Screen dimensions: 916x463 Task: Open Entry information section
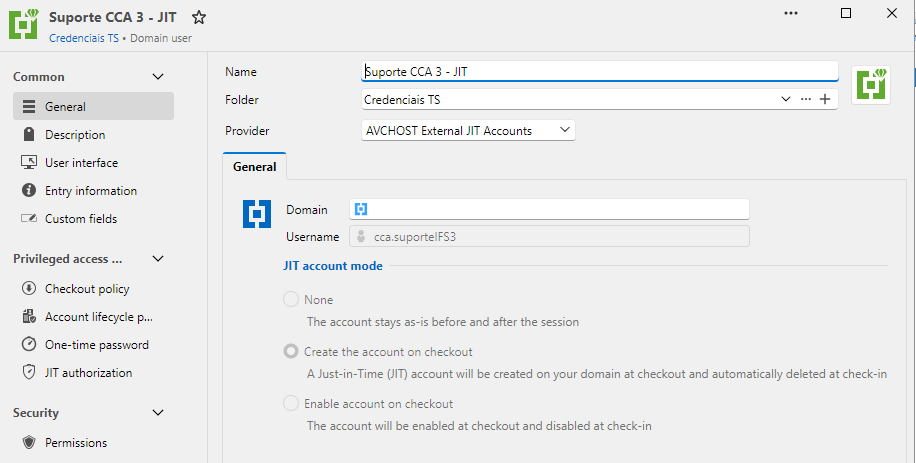click(x=93, y=191)
